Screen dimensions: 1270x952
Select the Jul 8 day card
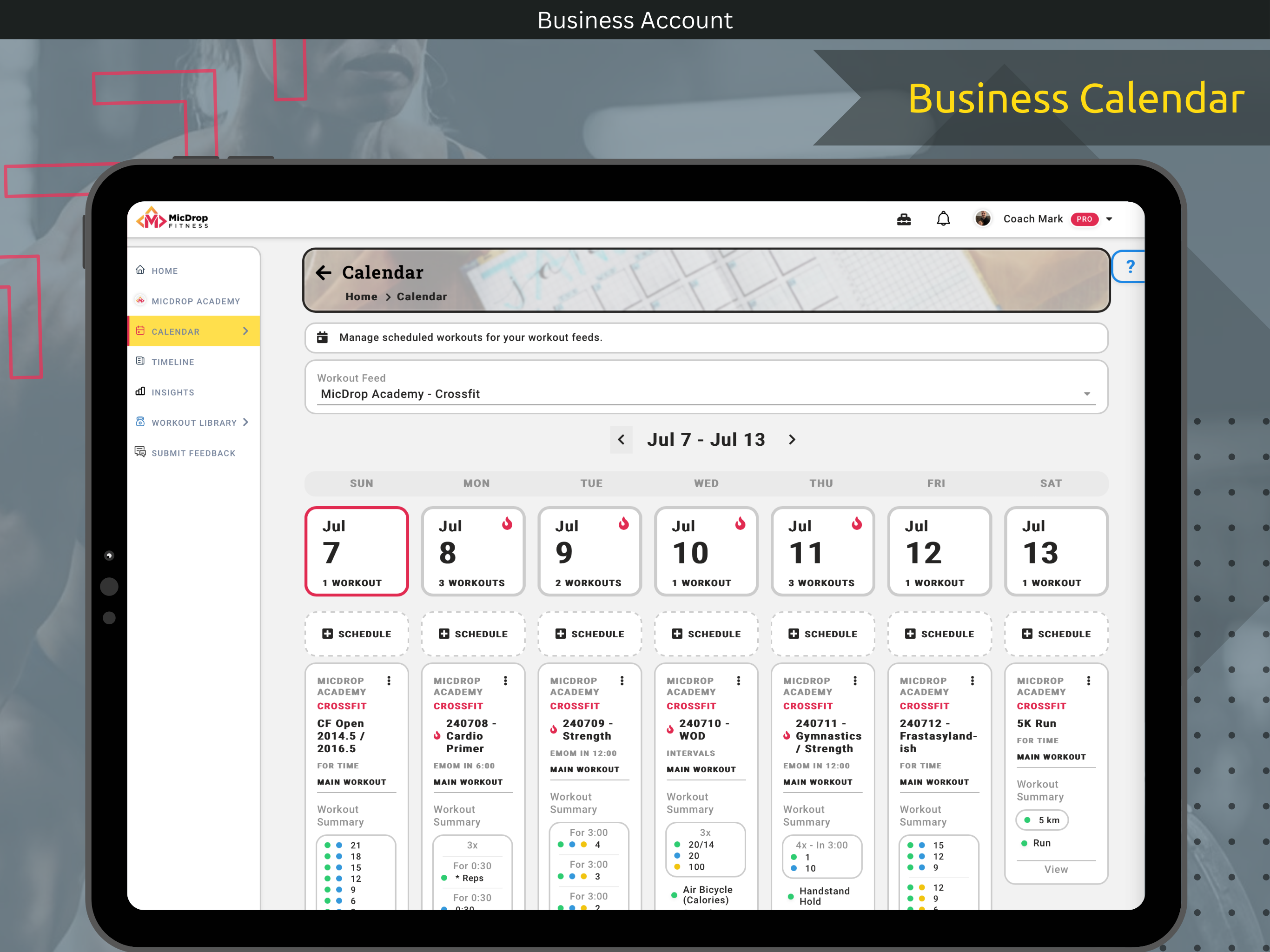coord(473,551)
